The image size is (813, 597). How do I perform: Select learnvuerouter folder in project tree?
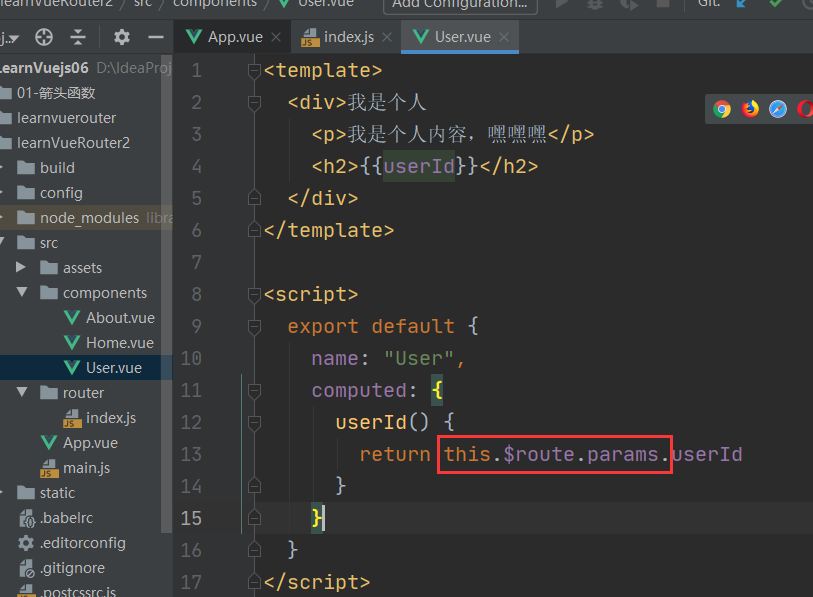66,118
